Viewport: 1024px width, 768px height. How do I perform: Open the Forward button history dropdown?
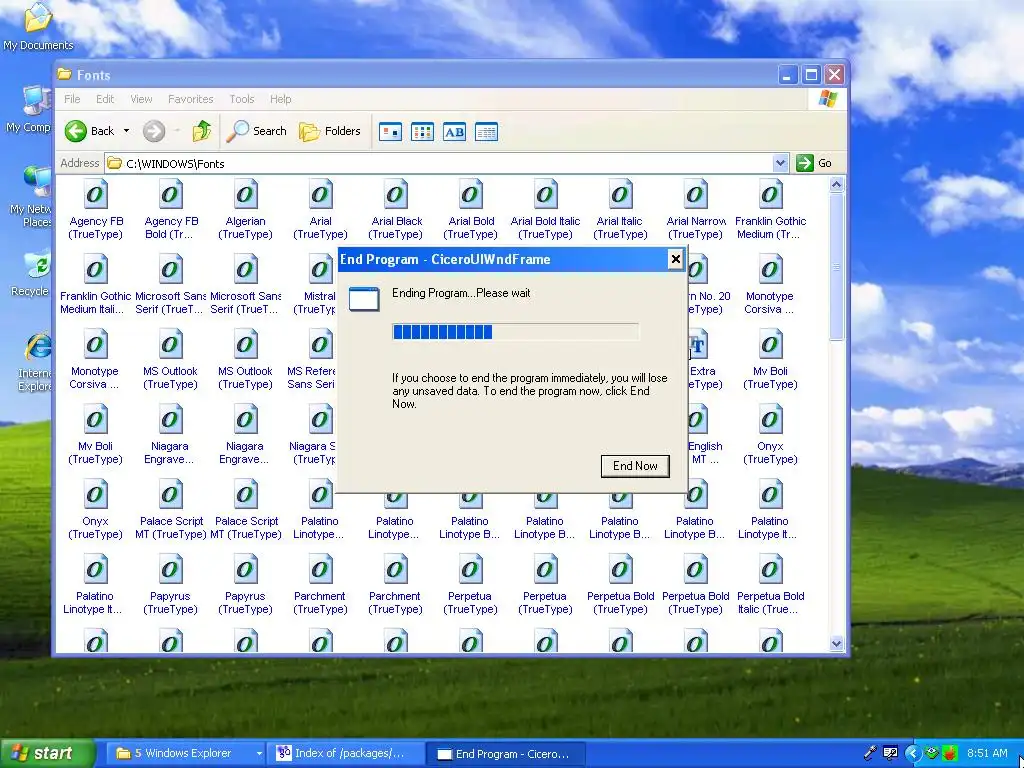(177, 131)
